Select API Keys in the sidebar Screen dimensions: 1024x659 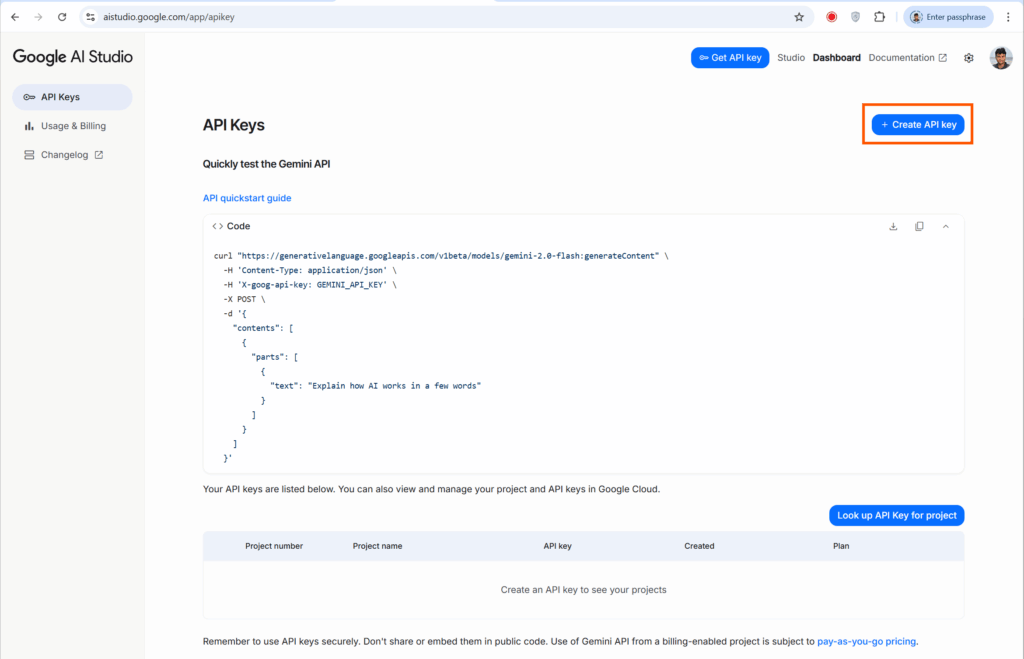coord(72,97)
